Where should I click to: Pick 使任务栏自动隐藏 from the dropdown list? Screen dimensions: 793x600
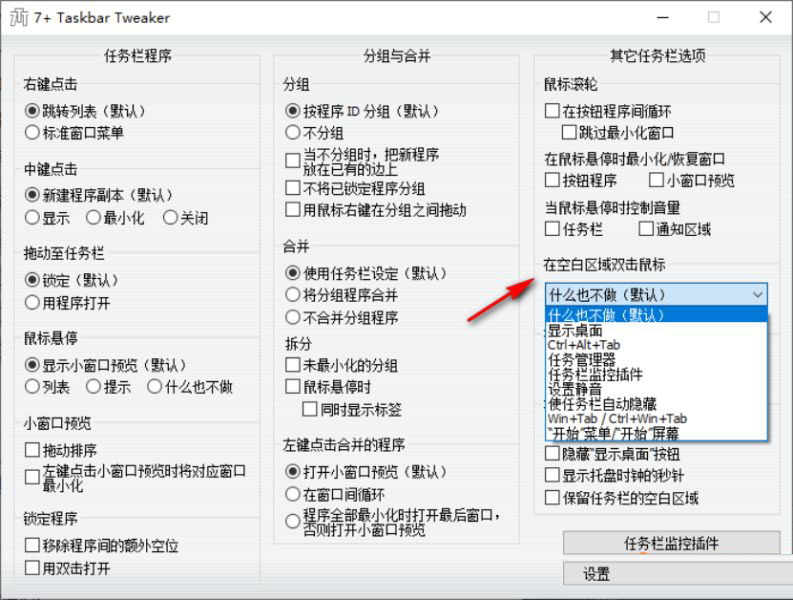tap(656, 404)
